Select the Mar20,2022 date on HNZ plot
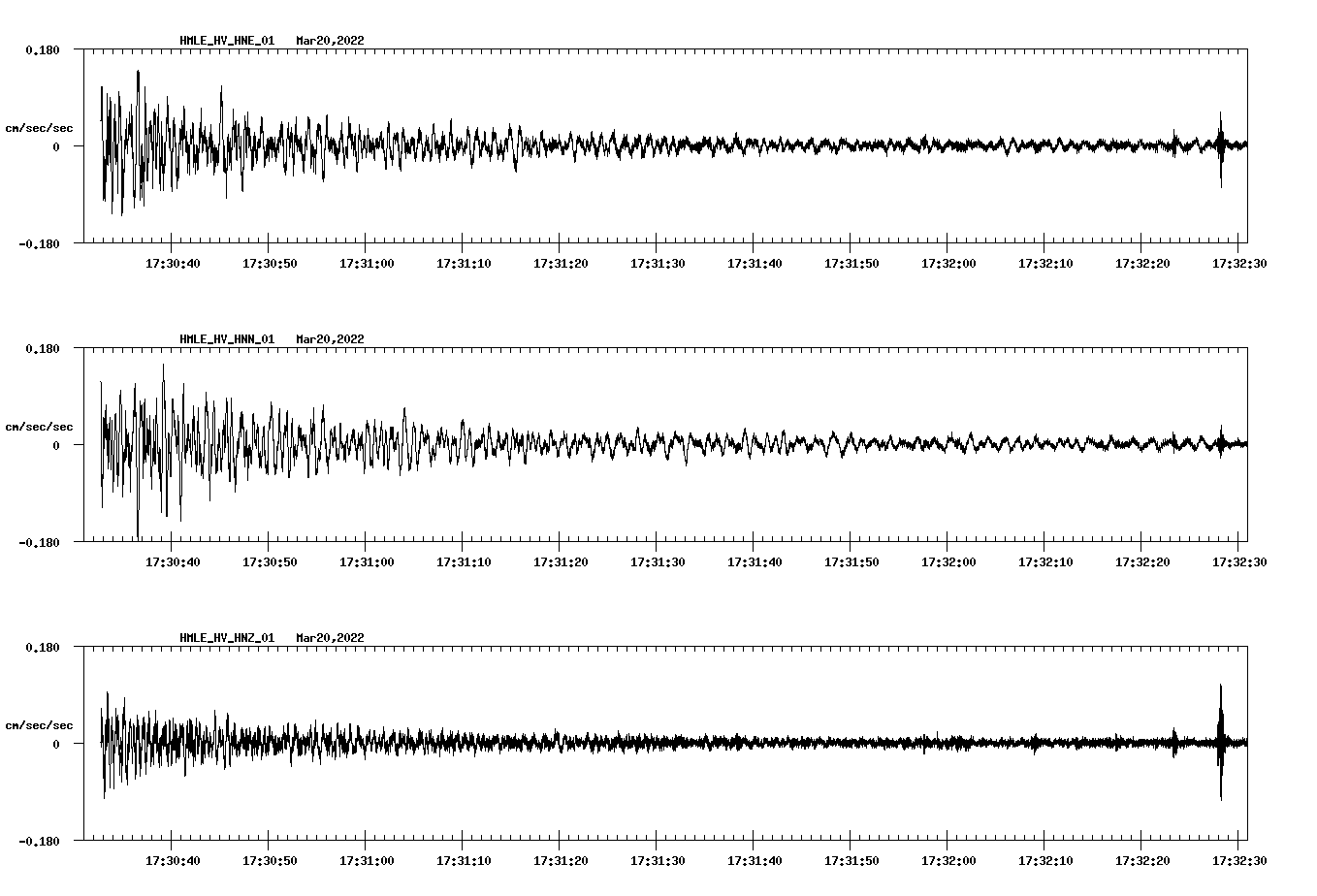This screenshot has width=1317, height=896. [331, 638]
